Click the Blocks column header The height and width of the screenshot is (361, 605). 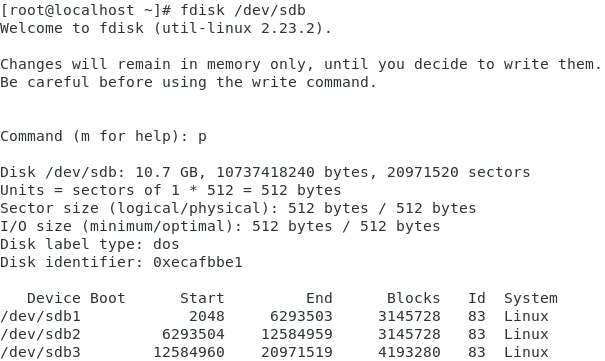(414, 298)
